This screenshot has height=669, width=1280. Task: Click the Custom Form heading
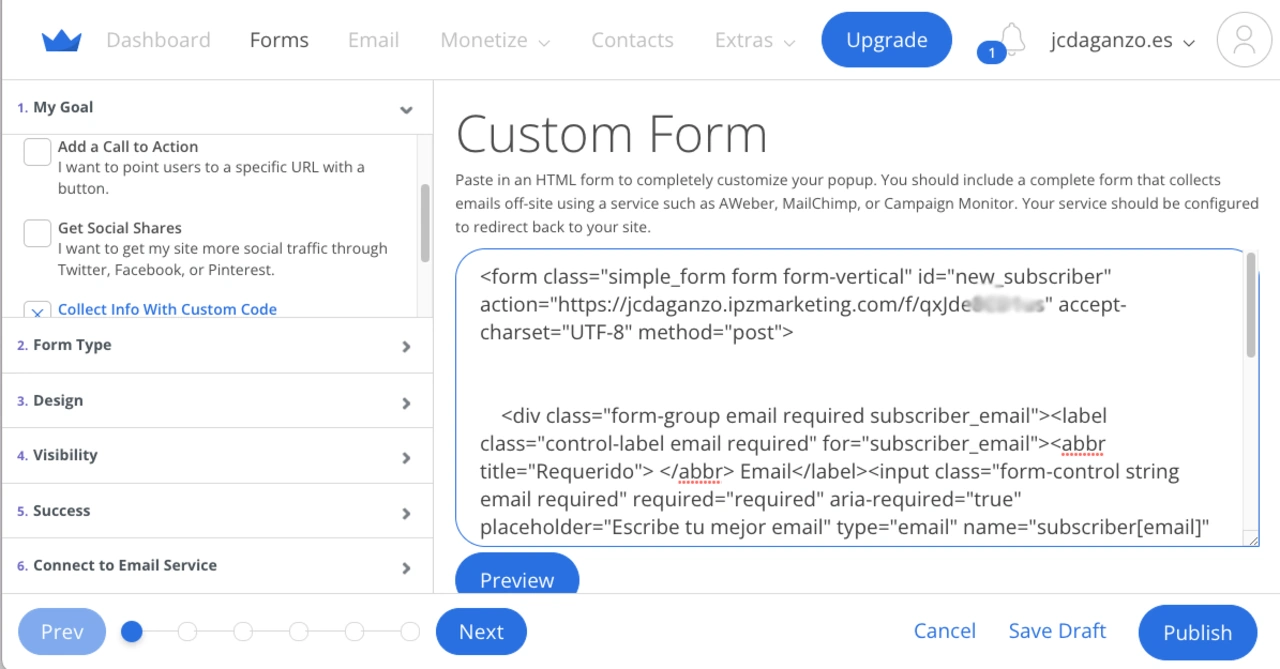[612, 133]
